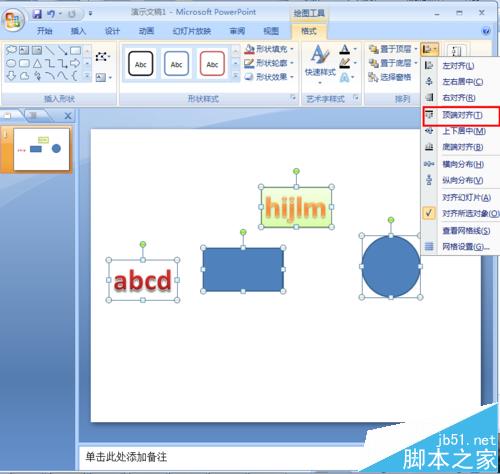The height and width of the screenshot is (474, 500).
Task: Open 形状效果 shape effects dropdown
Action: pos(269,77)
